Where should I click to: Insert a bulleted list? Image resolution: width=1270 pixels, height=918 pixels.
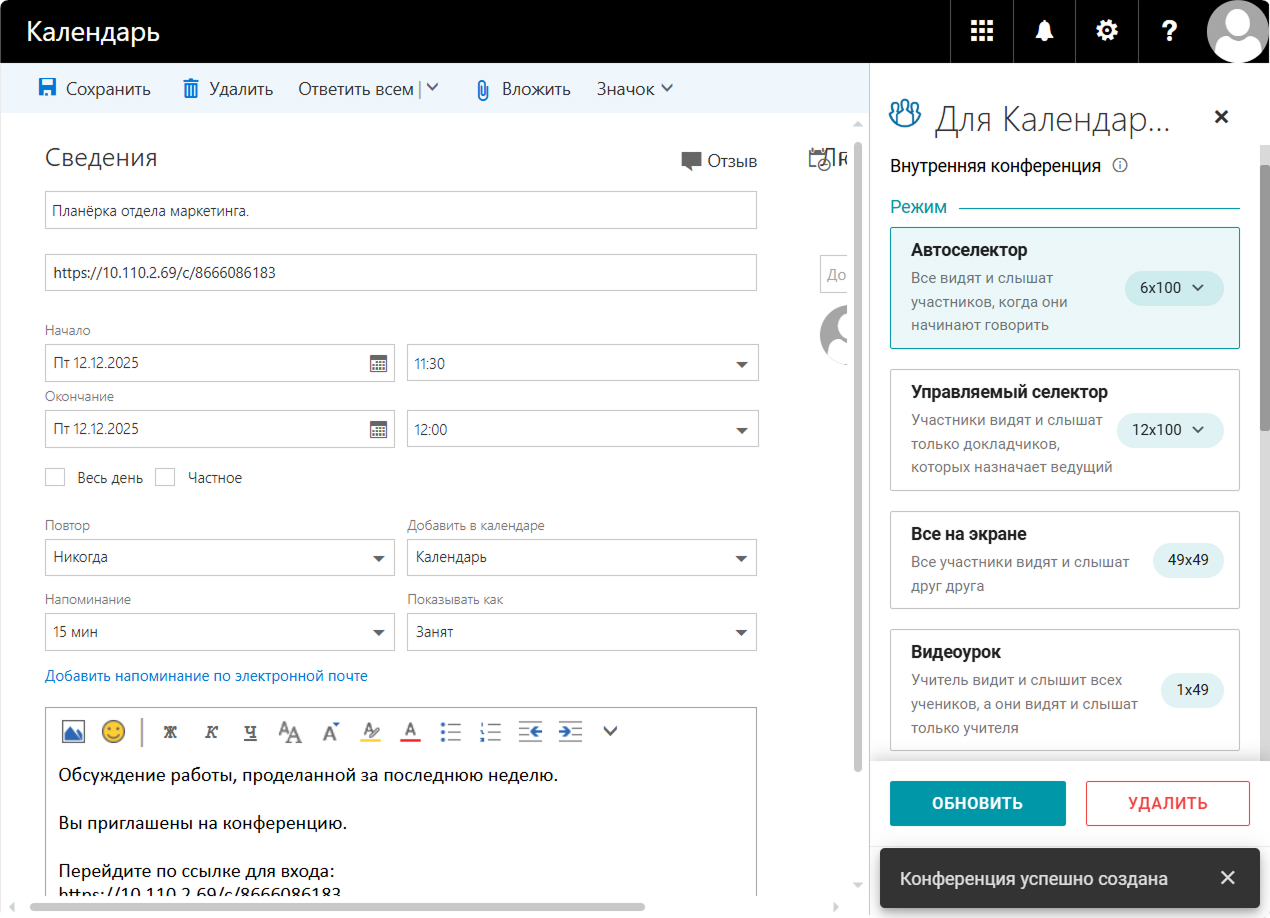coord(451,731)
